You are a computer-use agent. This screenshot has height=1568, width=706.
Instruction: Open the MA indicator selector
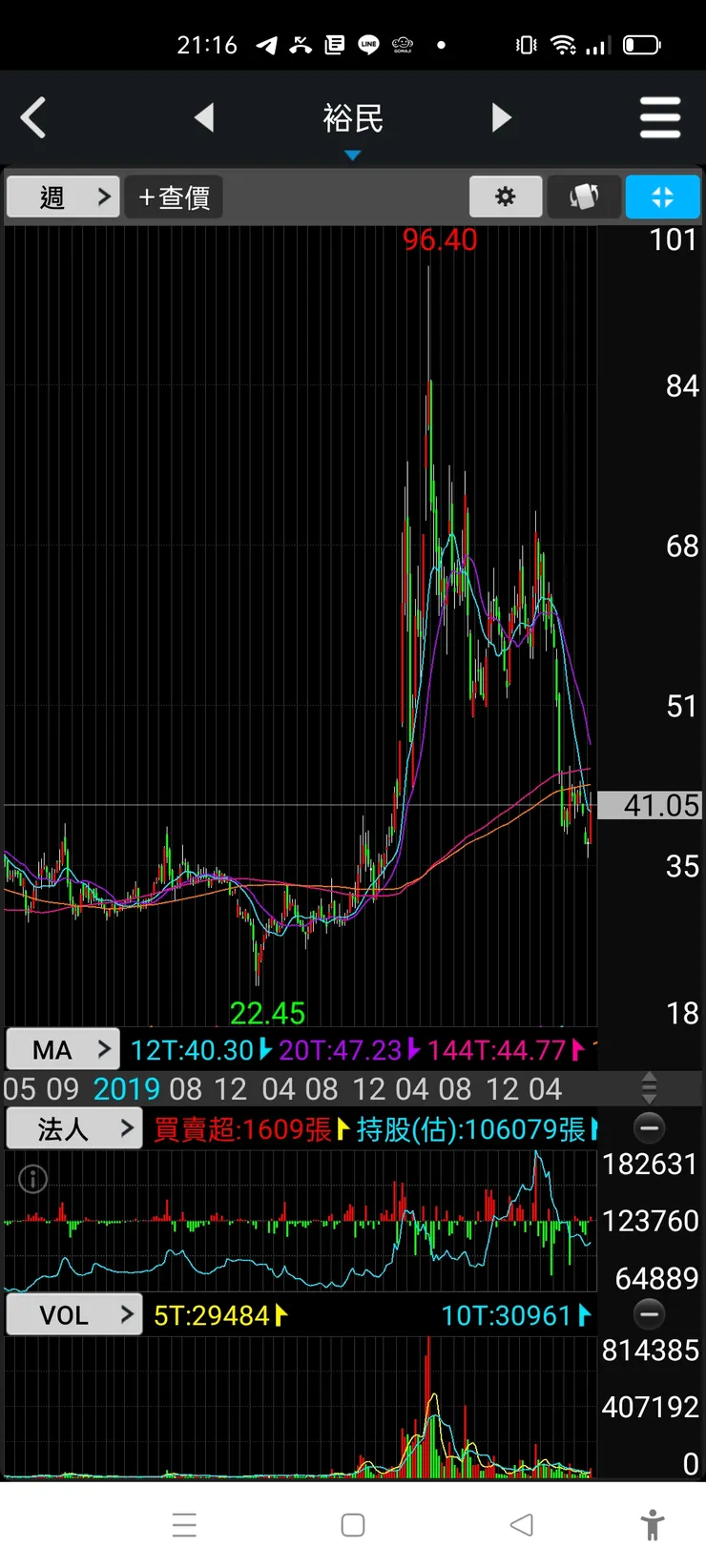63,1050
